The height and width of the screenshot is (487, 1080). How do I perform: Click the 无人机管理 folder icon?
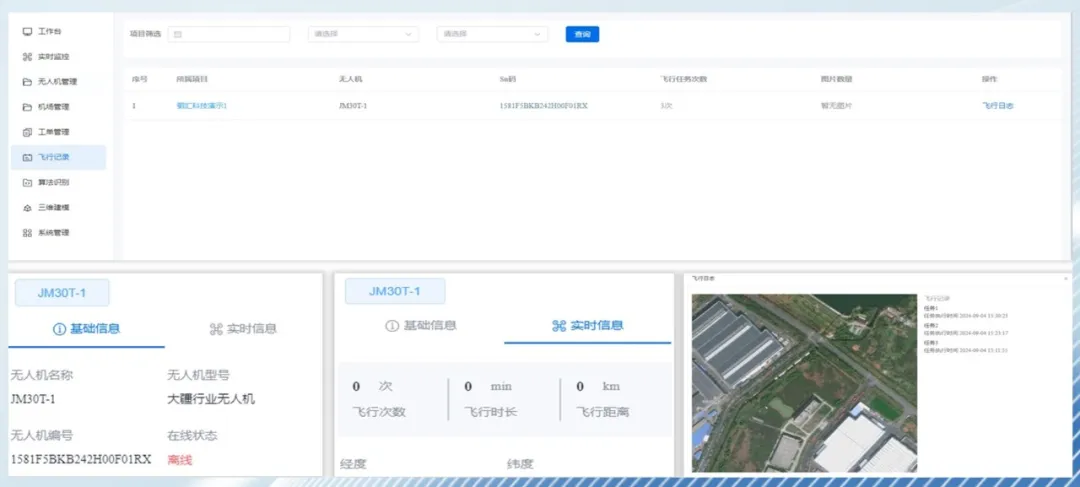pos(27,82)
